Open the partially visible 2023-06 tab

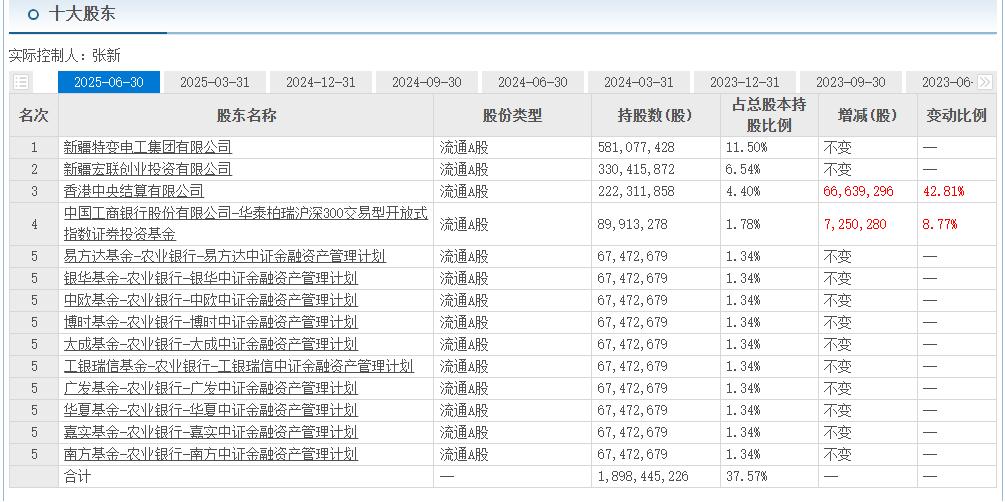941,82
